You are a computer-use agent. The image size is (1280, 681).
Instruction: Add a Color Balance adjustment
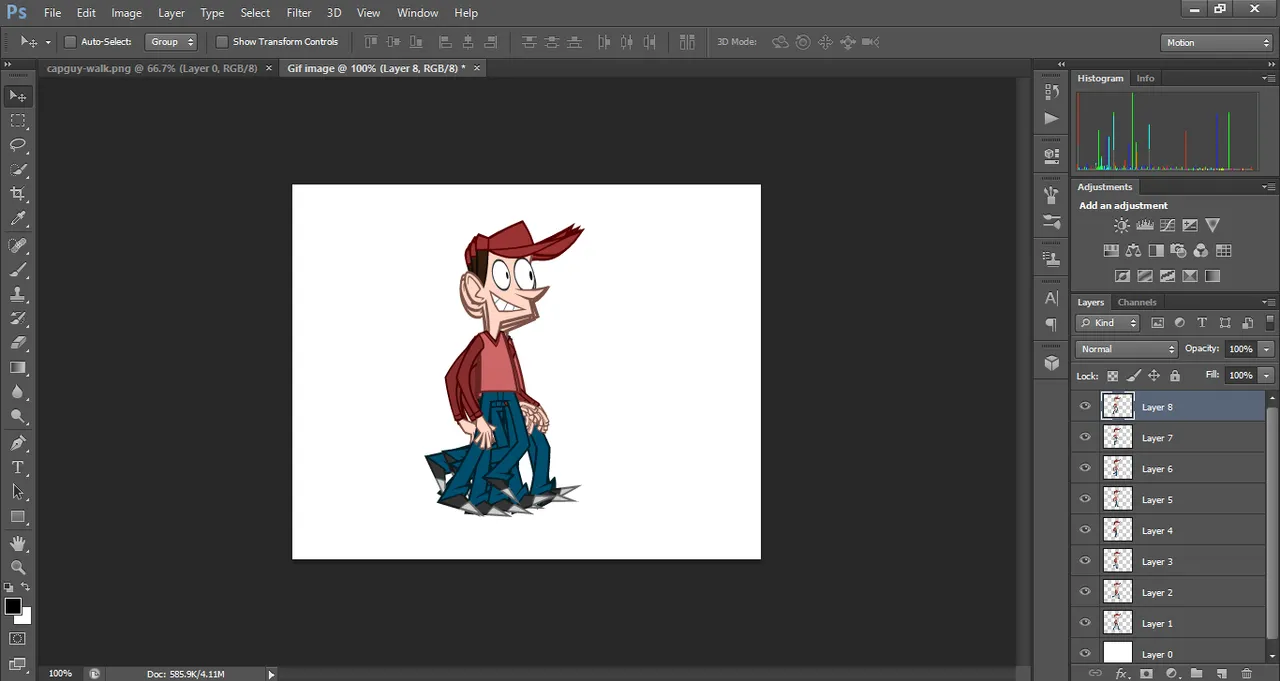[x=1133, y=251]
